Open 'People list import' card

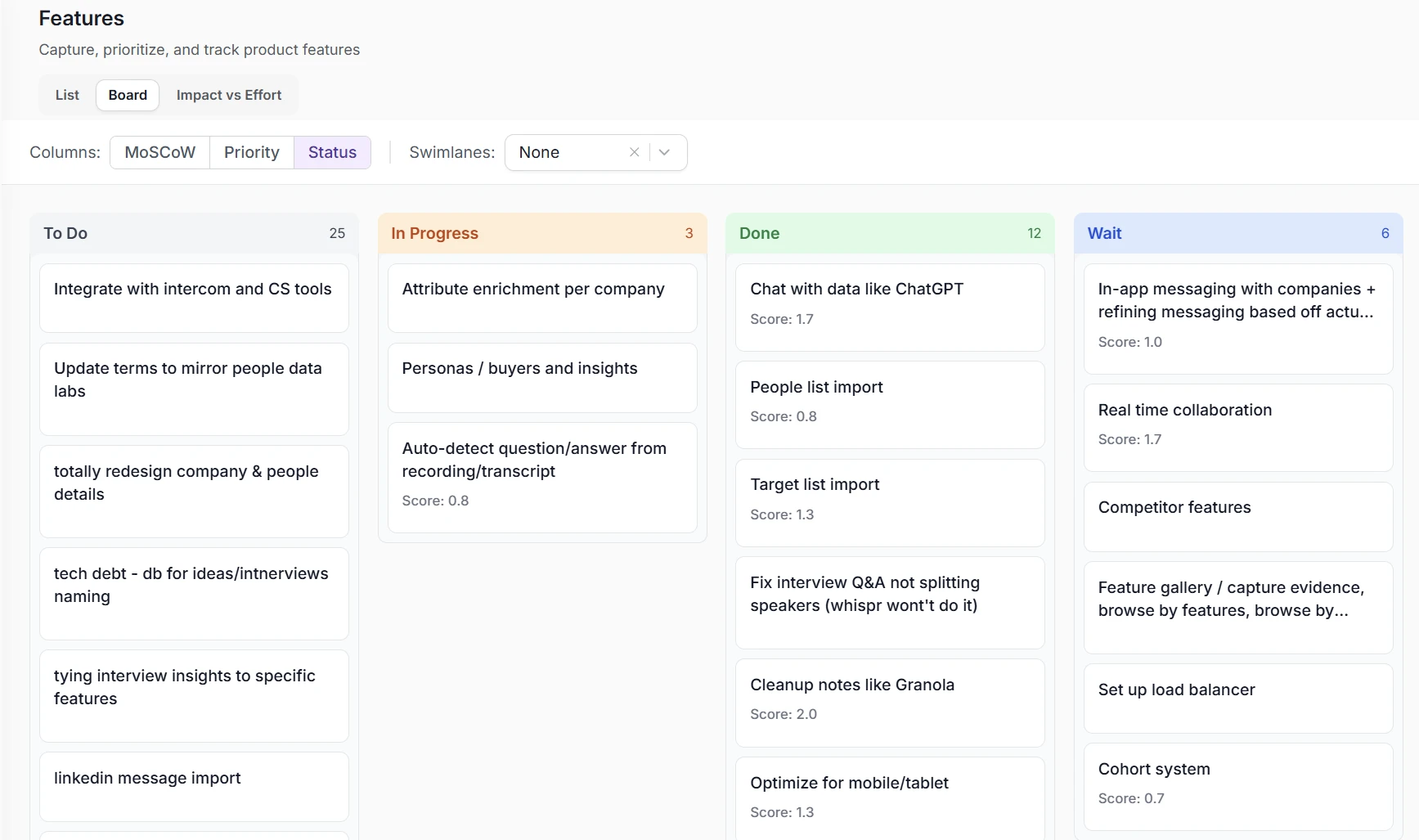(890, 405)
